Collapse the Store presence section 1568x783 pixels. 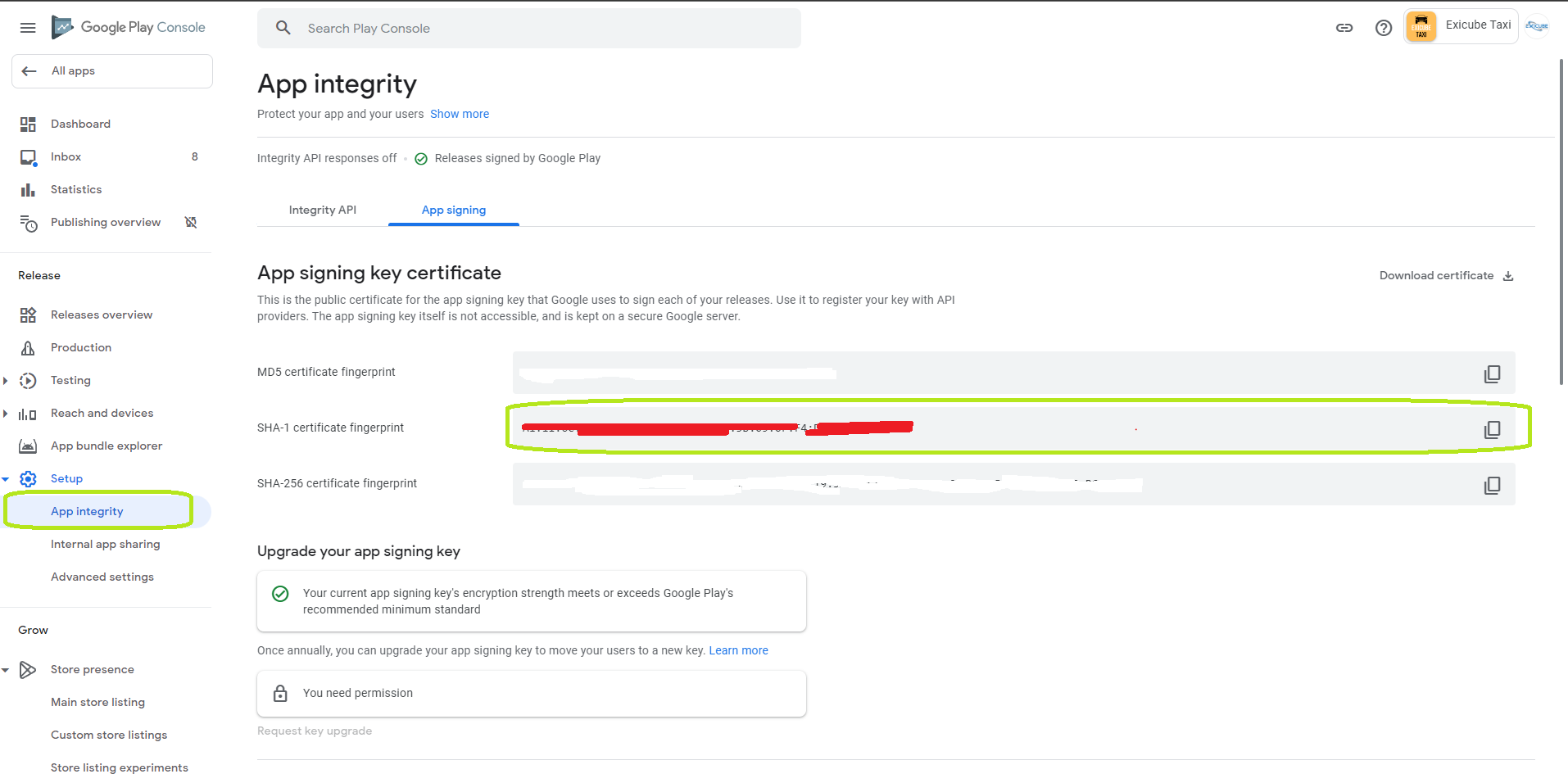6,670
